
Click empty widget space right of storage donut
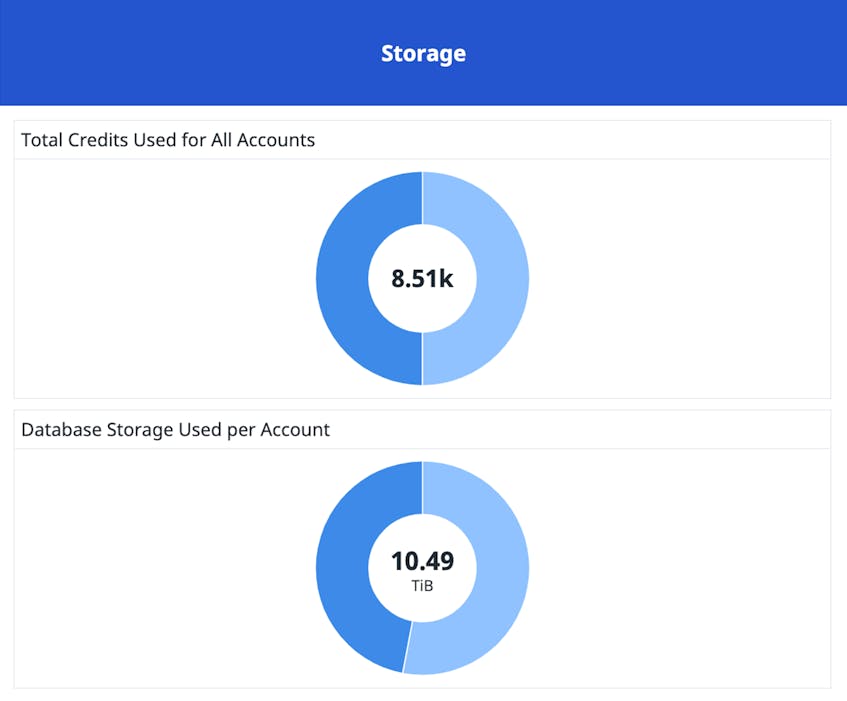coord(680,568)
